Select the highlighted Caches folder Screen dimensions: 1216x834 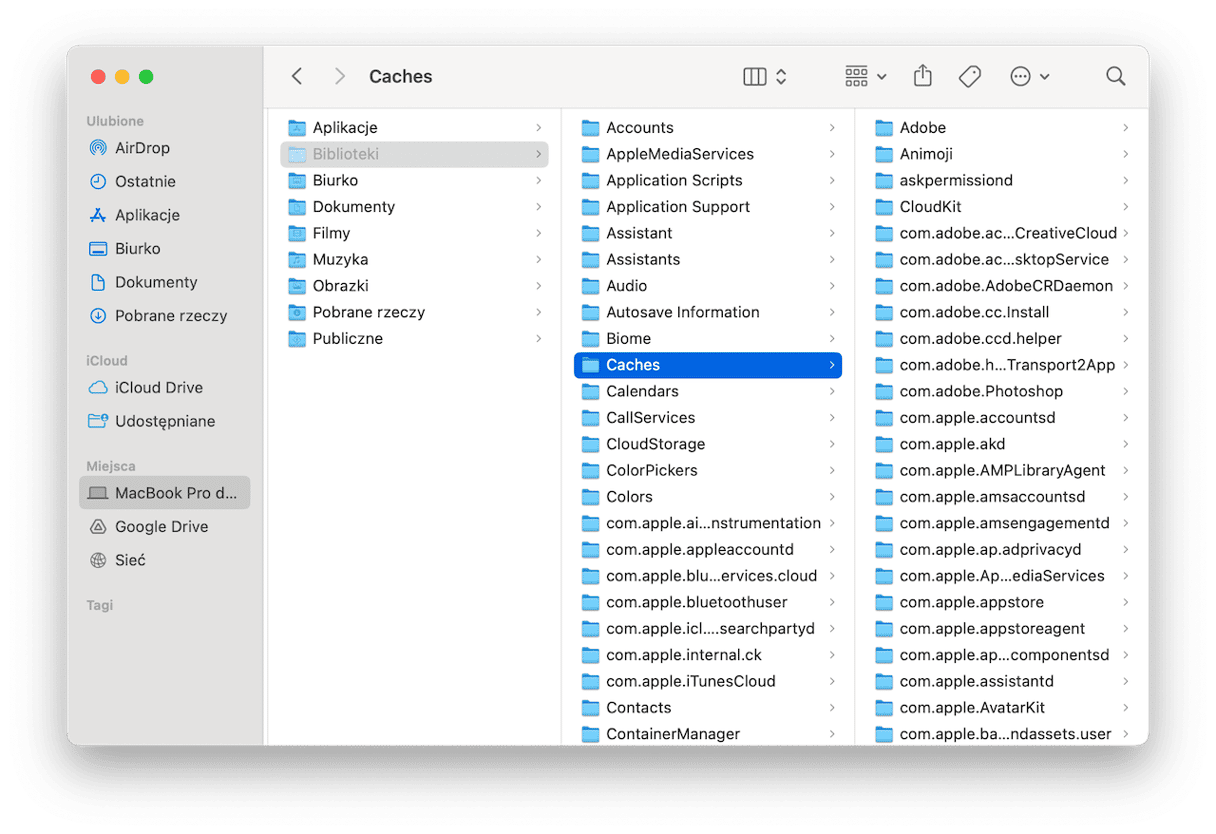(x=708, y=365)
